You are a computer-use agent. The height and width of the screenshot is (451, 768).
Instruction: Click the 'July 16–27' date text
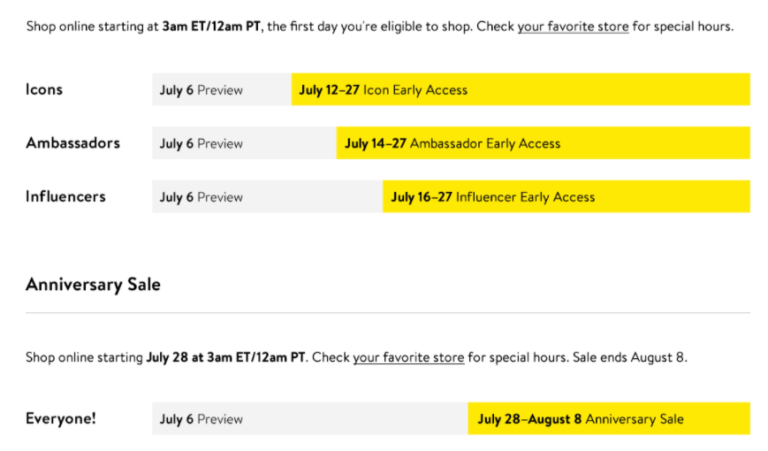click(x=421, y=197)
